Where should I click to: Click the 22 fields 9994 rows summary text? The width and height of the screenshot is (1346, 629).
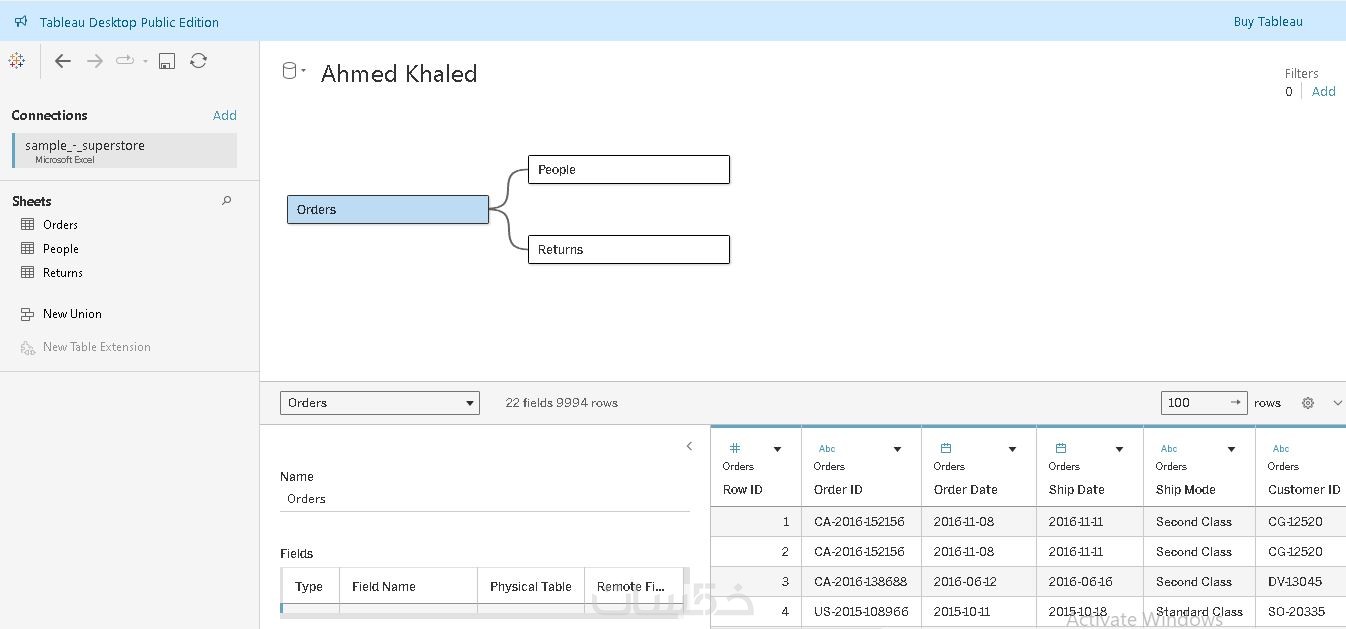[562, 403]
